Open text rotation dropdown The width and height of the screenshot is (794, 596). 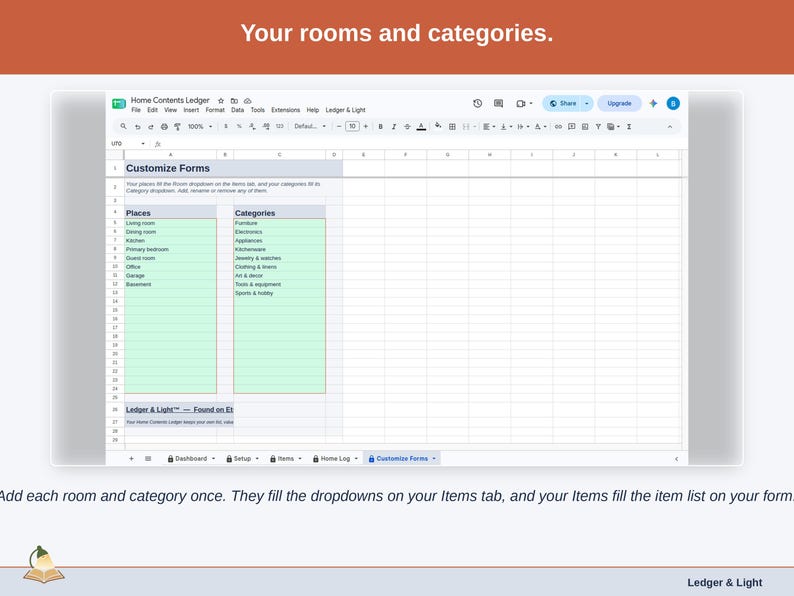point(540,127)
